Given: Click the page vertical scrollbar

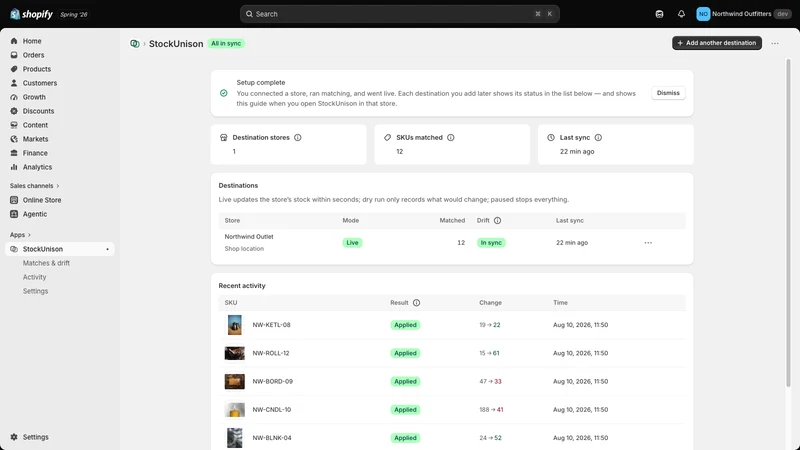Looking at the screenshot, I should pos(788,222).
